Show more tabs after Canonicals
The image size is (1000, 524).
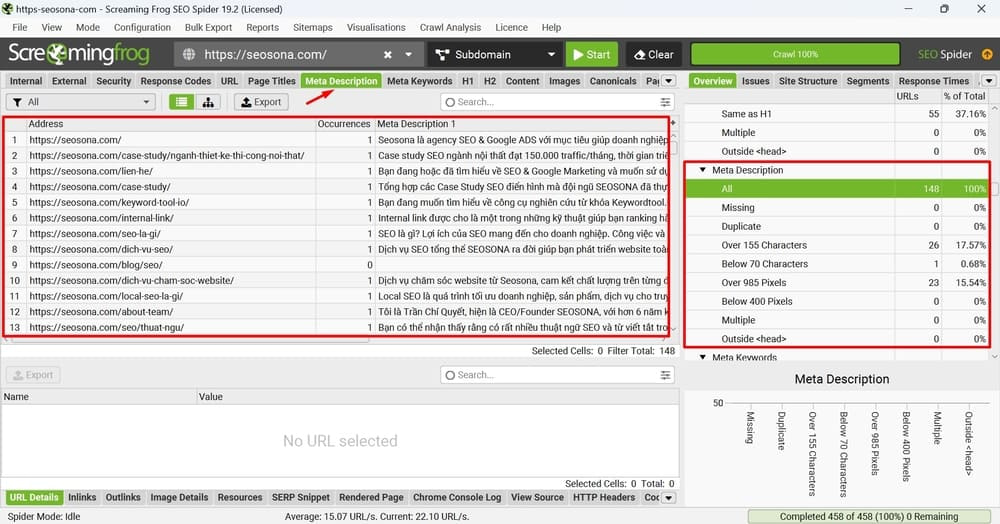(x=668, y=81)
